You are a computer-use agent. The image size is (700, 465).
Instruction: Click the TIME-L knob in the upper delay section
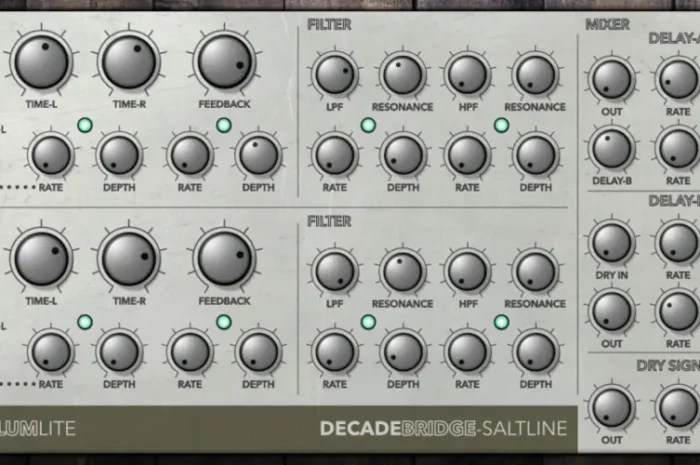[x=41, y=61]
